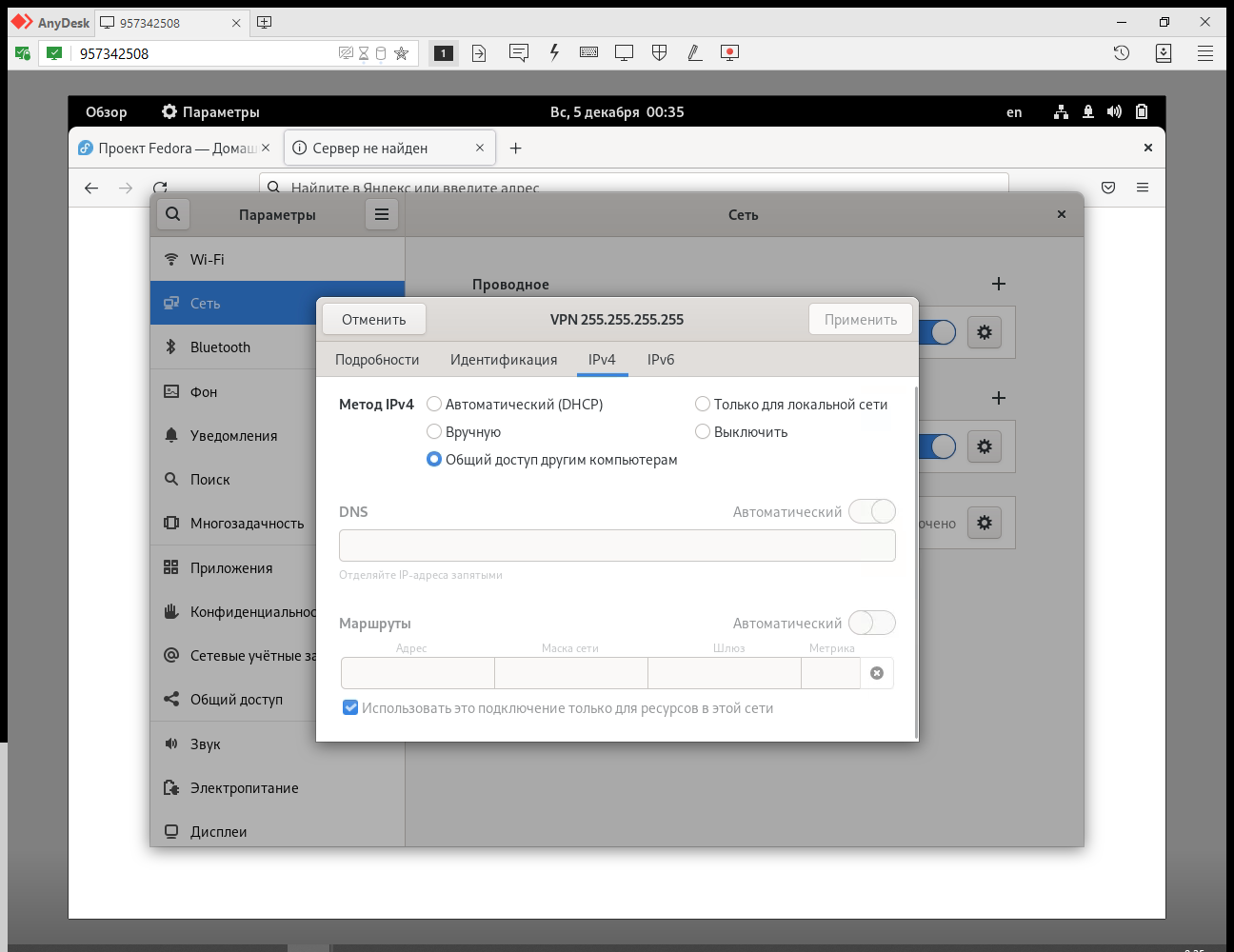This screenshot has height=952, width=1234.
Task: Open Дисплеи settings panel
Action: [x=277, y=831]
